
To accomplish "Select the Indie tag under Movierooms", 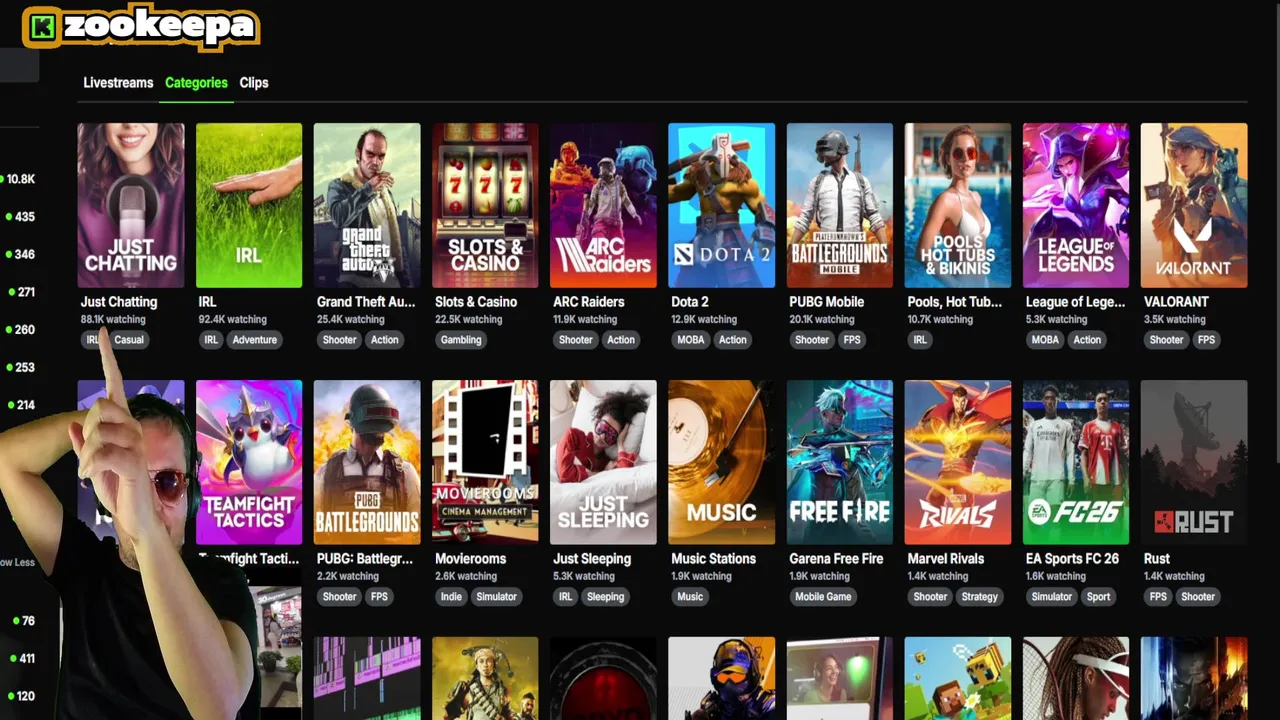I will coord(451,597).
